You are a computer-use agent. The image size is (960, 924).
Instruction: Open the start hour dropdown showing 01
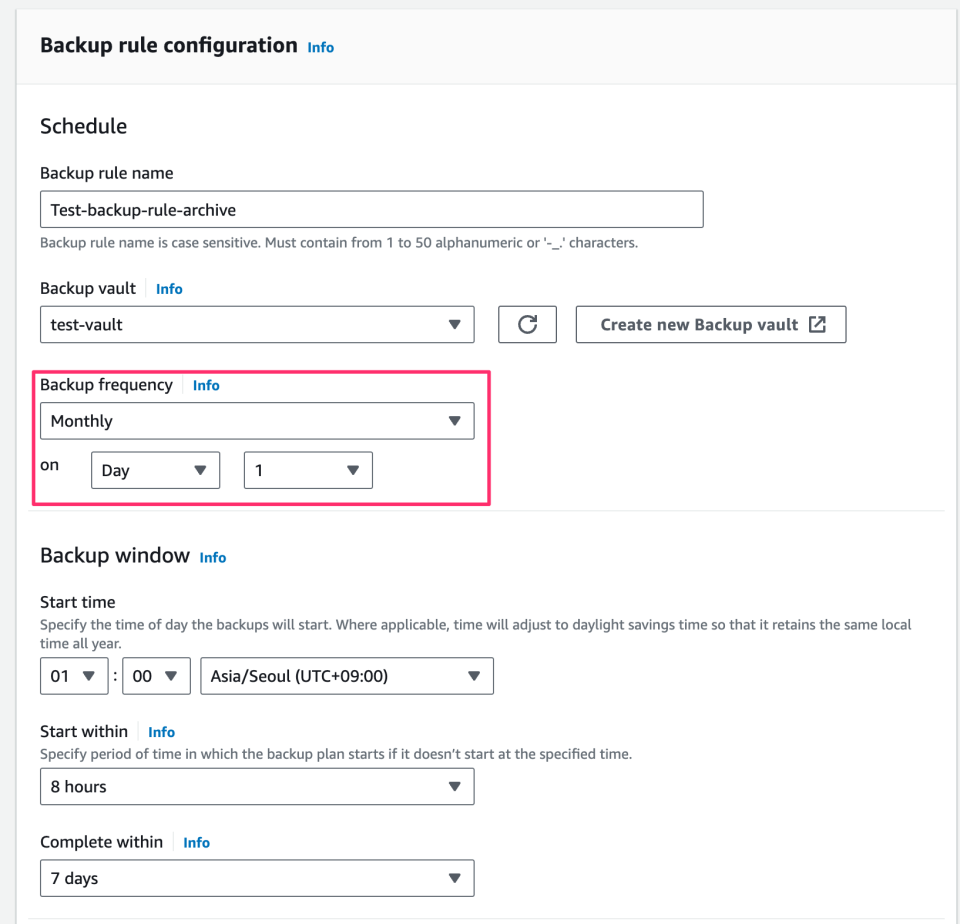tap(73, 676)
